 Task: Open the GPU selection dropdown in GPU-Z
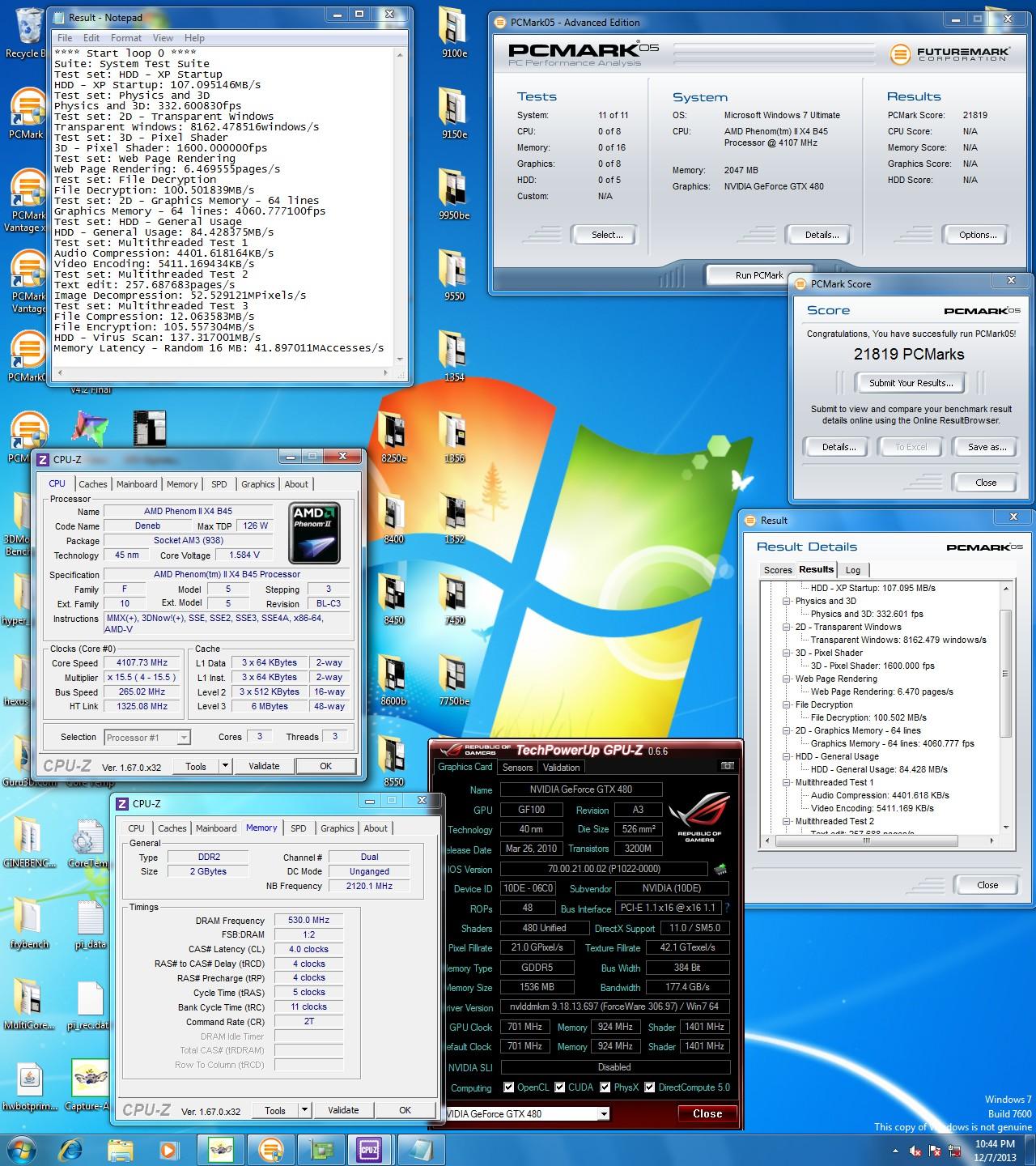[x=603, y=1114]
